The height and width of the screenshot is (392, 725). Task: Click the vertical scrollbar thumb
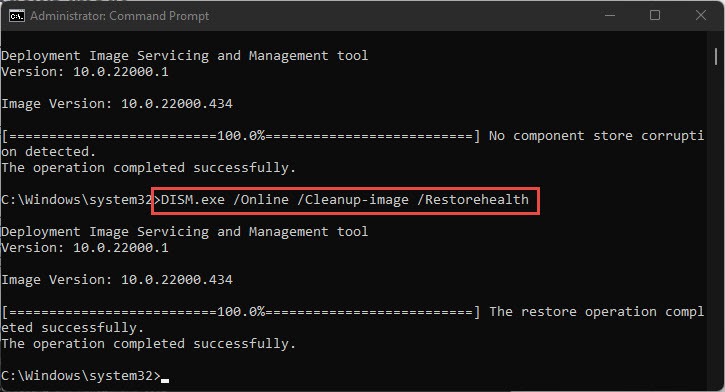[716, 56]
